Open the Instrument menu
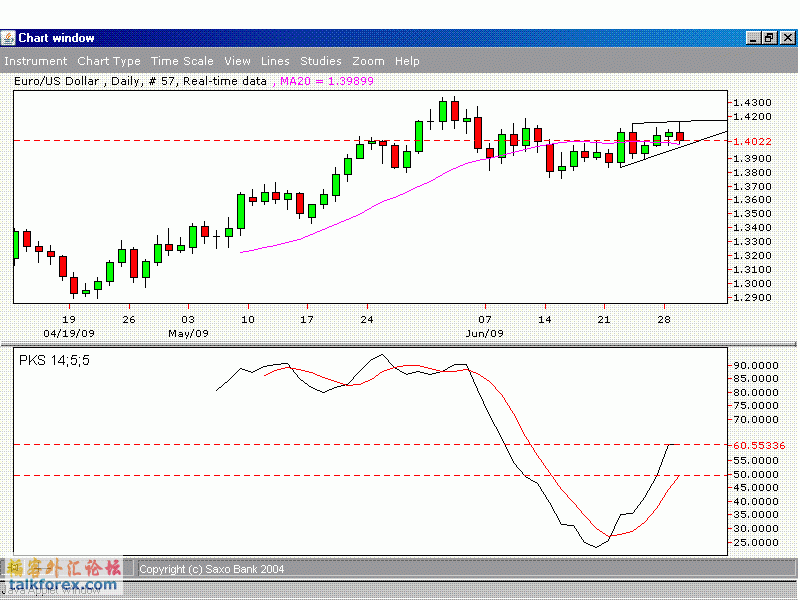The image size is (800, 600). 35,61
